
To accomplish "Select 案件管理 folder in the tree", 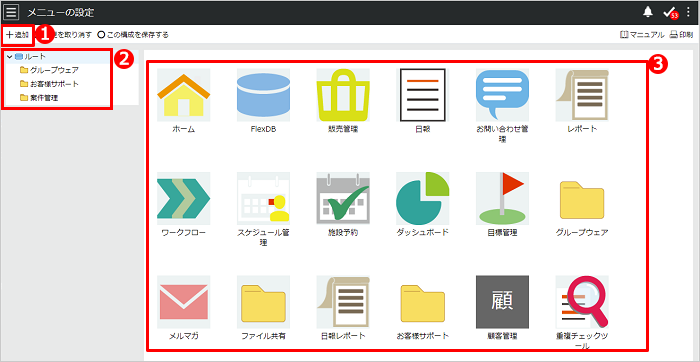I will (x=39, y=98).
